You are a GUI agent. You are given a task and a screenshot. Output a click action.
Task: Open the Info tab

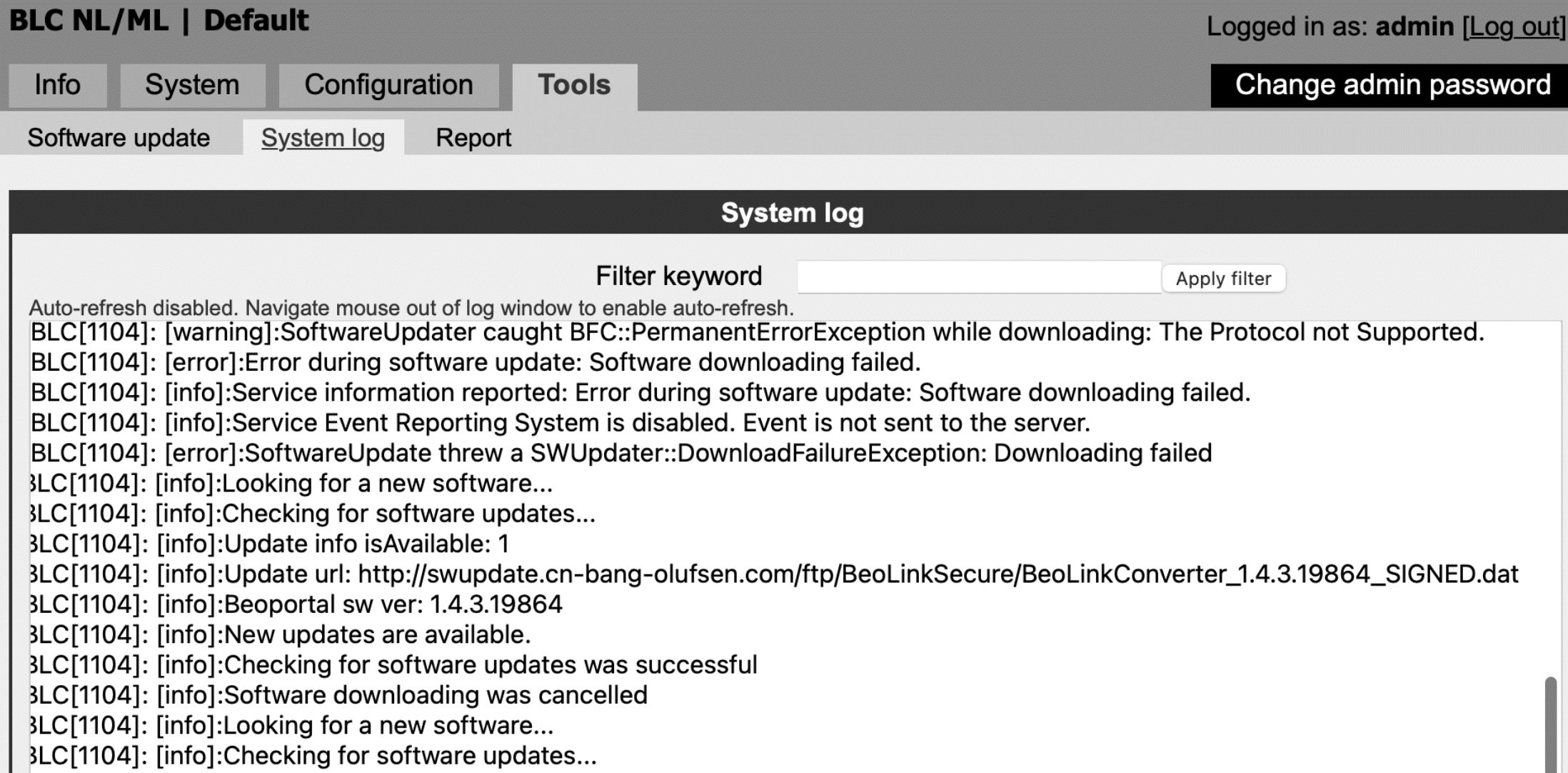click(58, 85)
